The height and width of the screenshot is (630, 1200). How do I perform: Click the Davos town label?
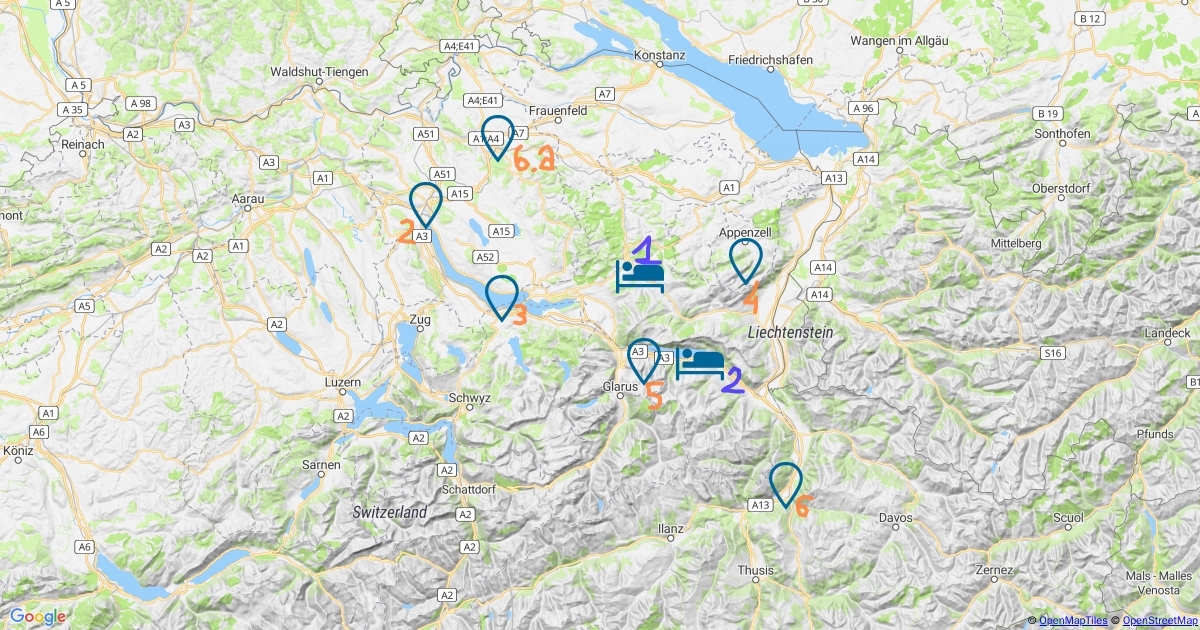[x=896, y=518]
